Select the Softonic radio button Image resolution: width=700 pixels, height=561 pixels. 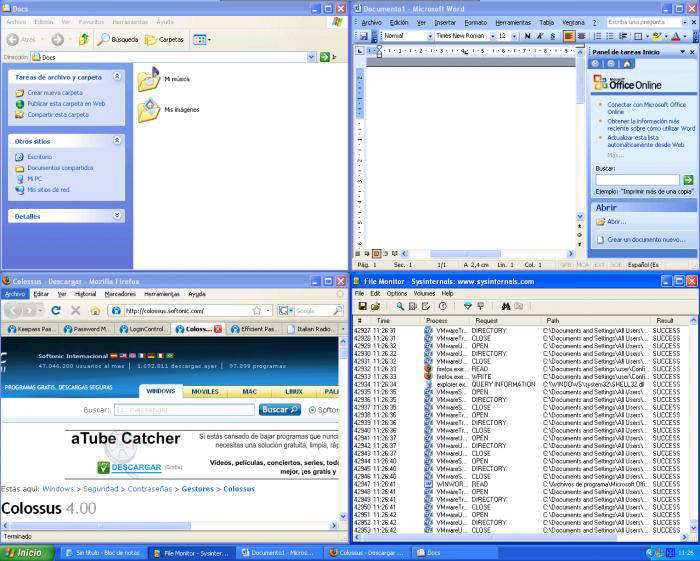point(312,410)
